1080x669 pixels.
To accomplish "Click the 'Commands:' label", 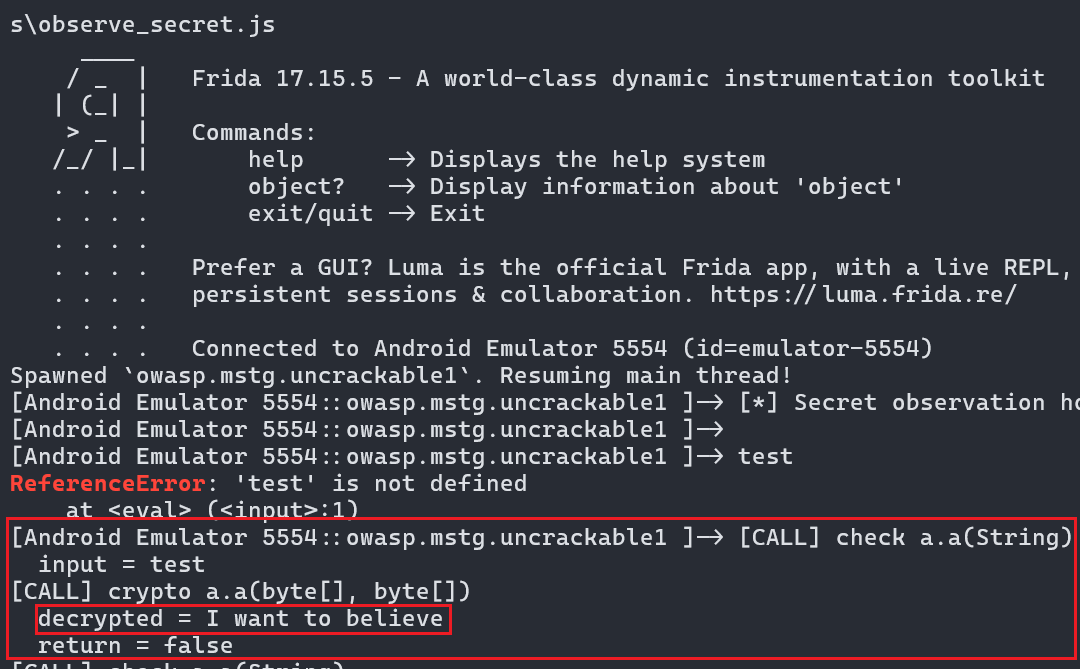I will tap(253, 132).
